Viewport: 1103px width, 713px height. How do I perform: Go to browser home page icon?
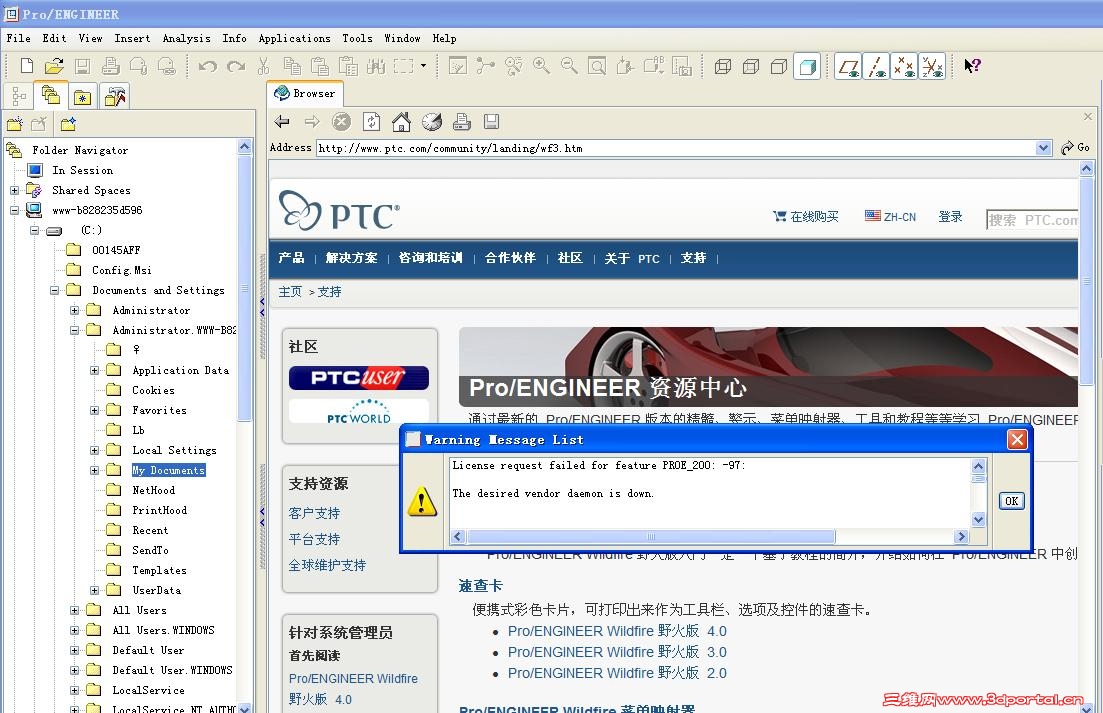pos(401,122)
